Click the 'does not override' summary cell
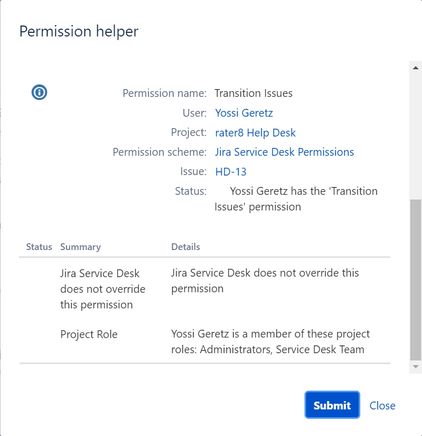 click(103, 289)
